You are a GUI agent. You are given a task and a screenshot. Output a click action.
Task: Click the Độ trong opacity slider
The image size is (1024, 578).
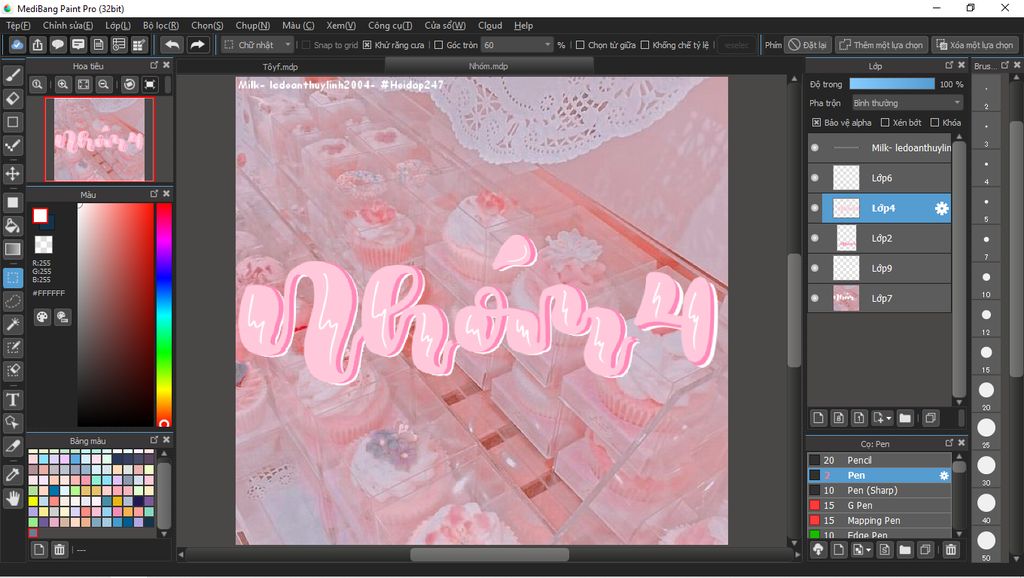tap(892, 84)
